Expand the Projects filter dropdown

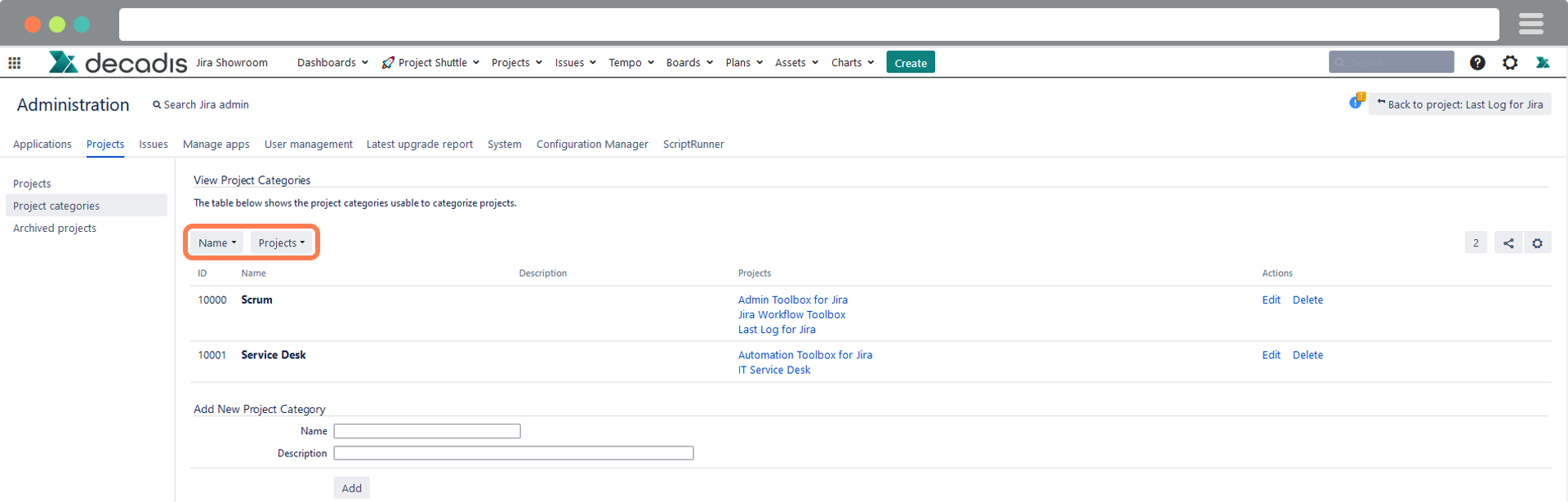click(x=281, y=243)
